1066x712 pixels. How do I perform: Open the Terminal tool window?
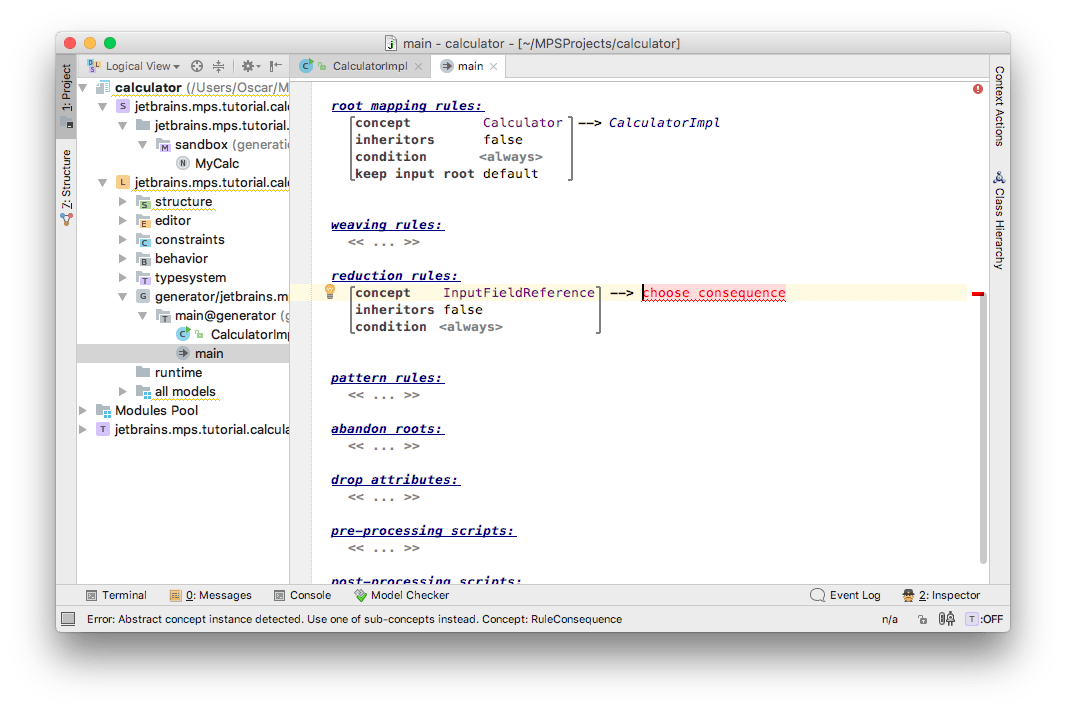pyautogui.click(x=116, y=595)
